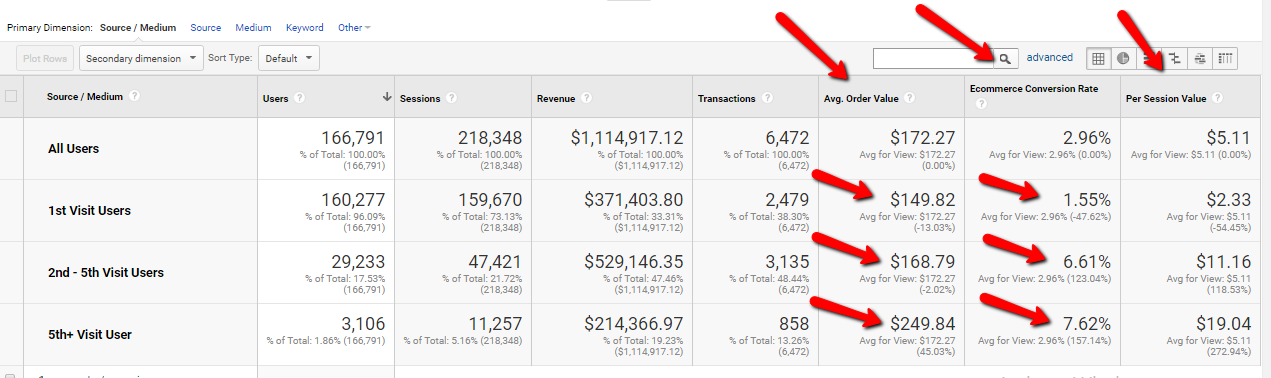This screenshot has width=1271, height=378.
Task: Select the term cloud view icon
Action: [1200, 58]
